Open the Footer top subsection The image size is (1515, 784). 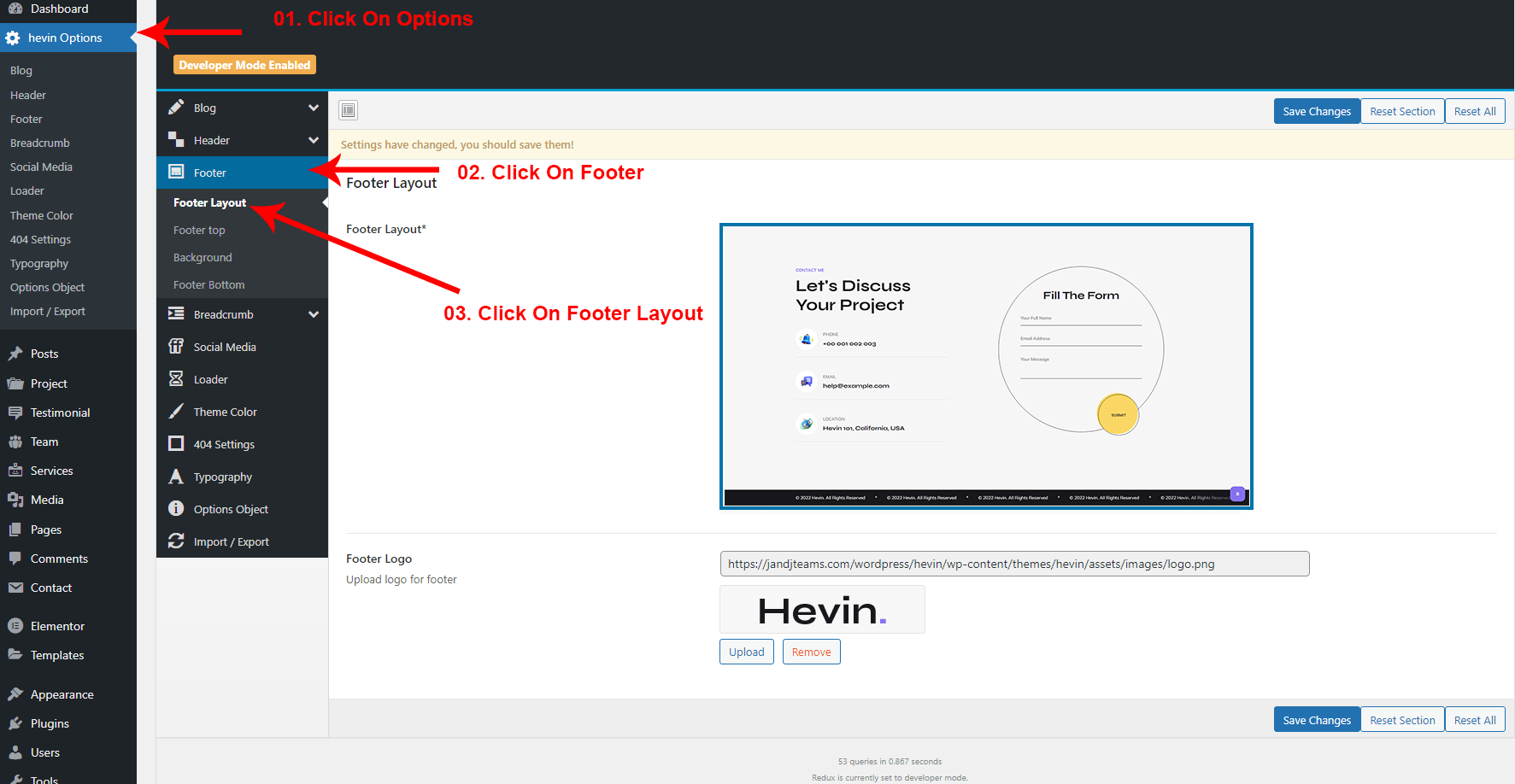[199, 230]
